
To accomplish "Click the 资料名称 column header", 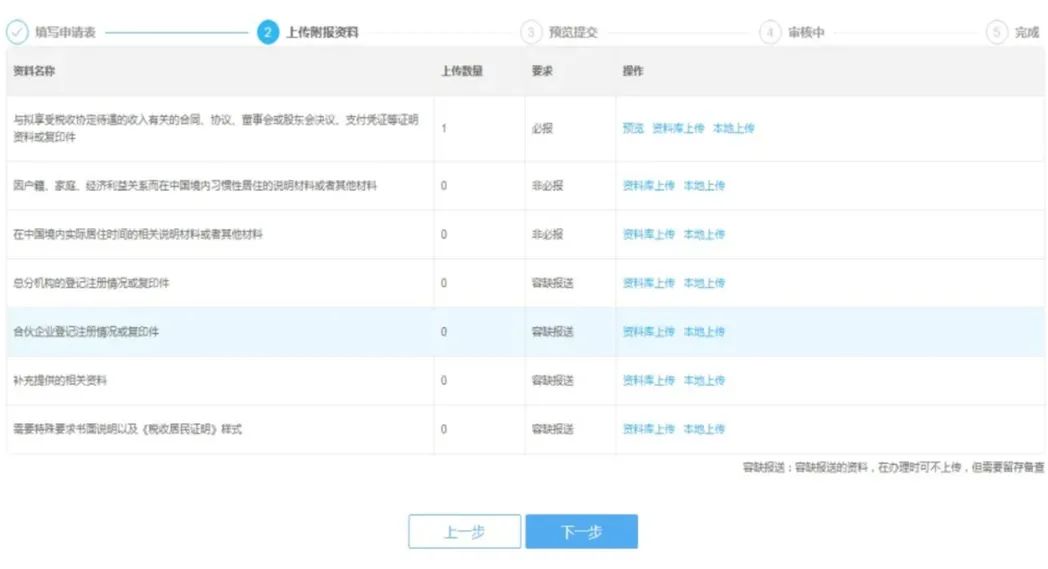I will click(34, 71).
